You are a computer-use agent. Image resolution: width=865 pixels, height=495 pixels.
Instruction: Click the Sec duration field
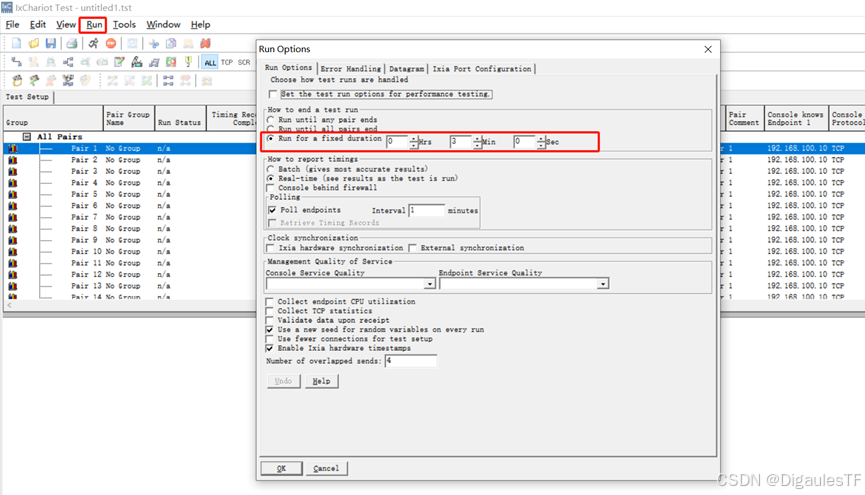[525, 142]
